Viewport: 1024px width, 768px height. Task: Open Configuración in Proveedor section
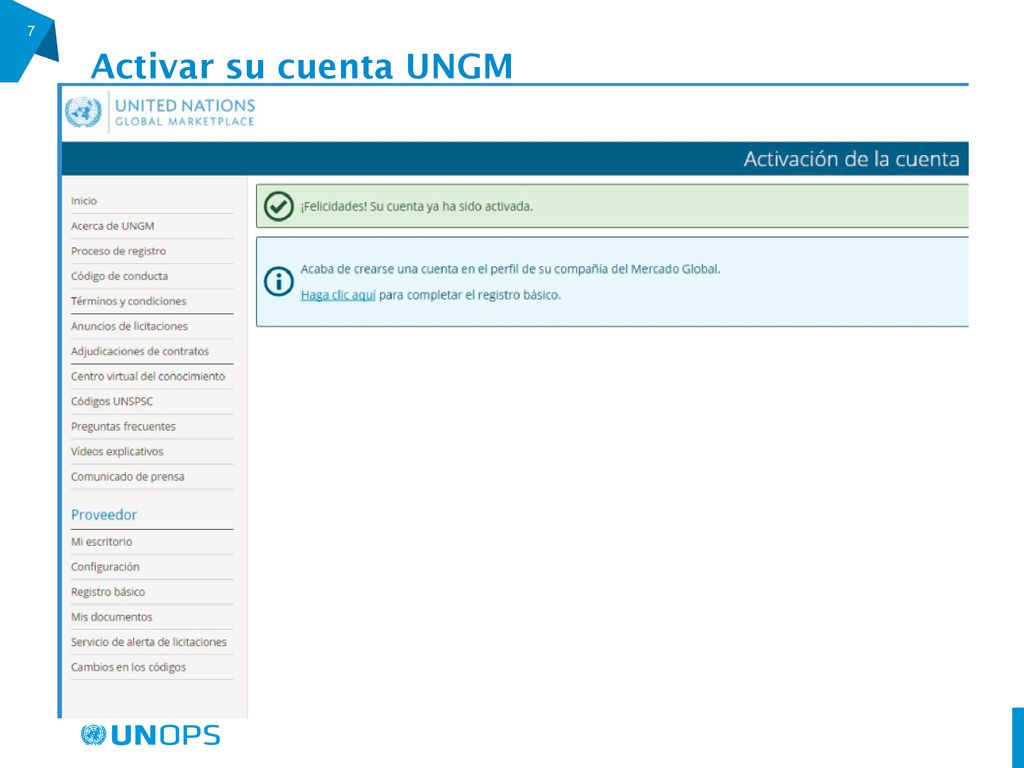105,567
